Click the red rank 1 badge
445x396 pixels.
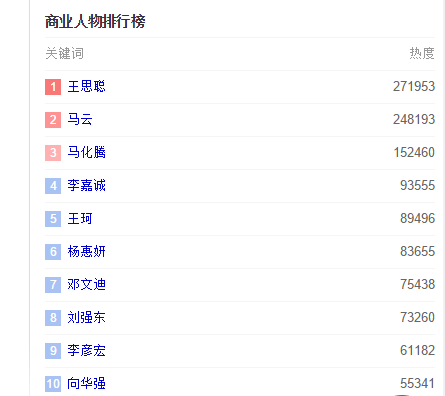pos(53,87)
